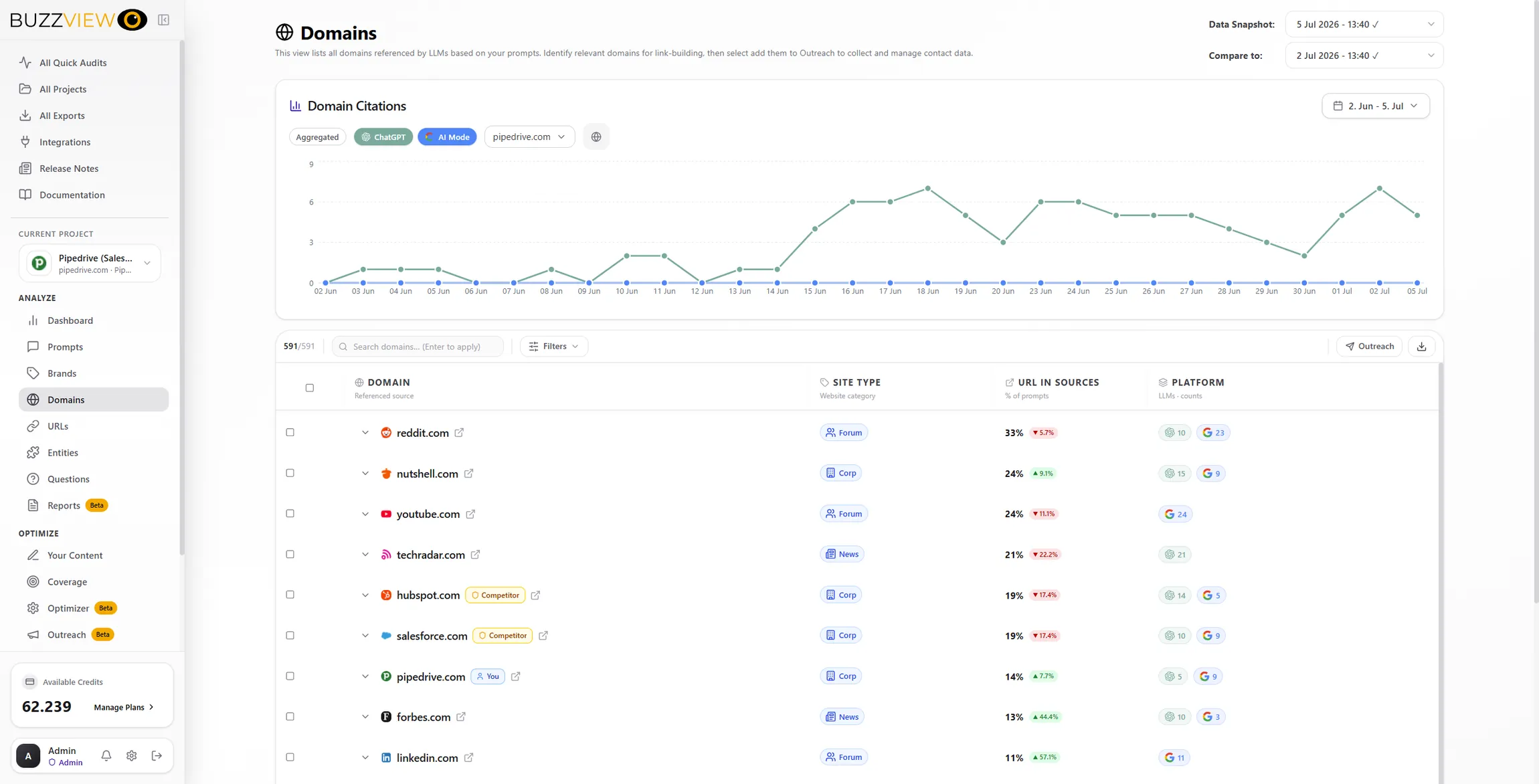Toggle select-all checkbox in table header
The image size is (1539, 784).
310,388
